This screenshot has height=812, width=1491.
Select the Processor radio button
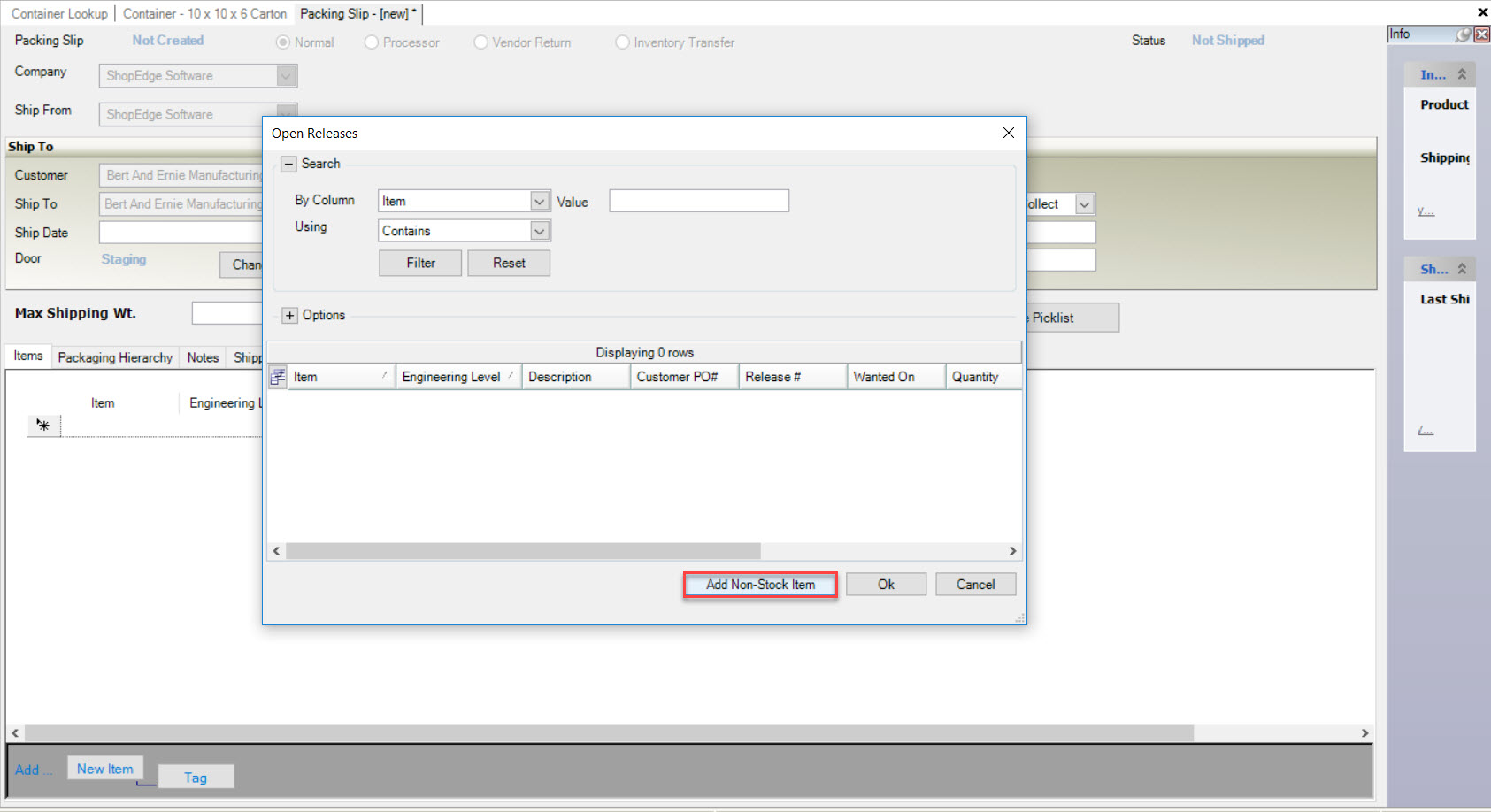pos(372,42)
